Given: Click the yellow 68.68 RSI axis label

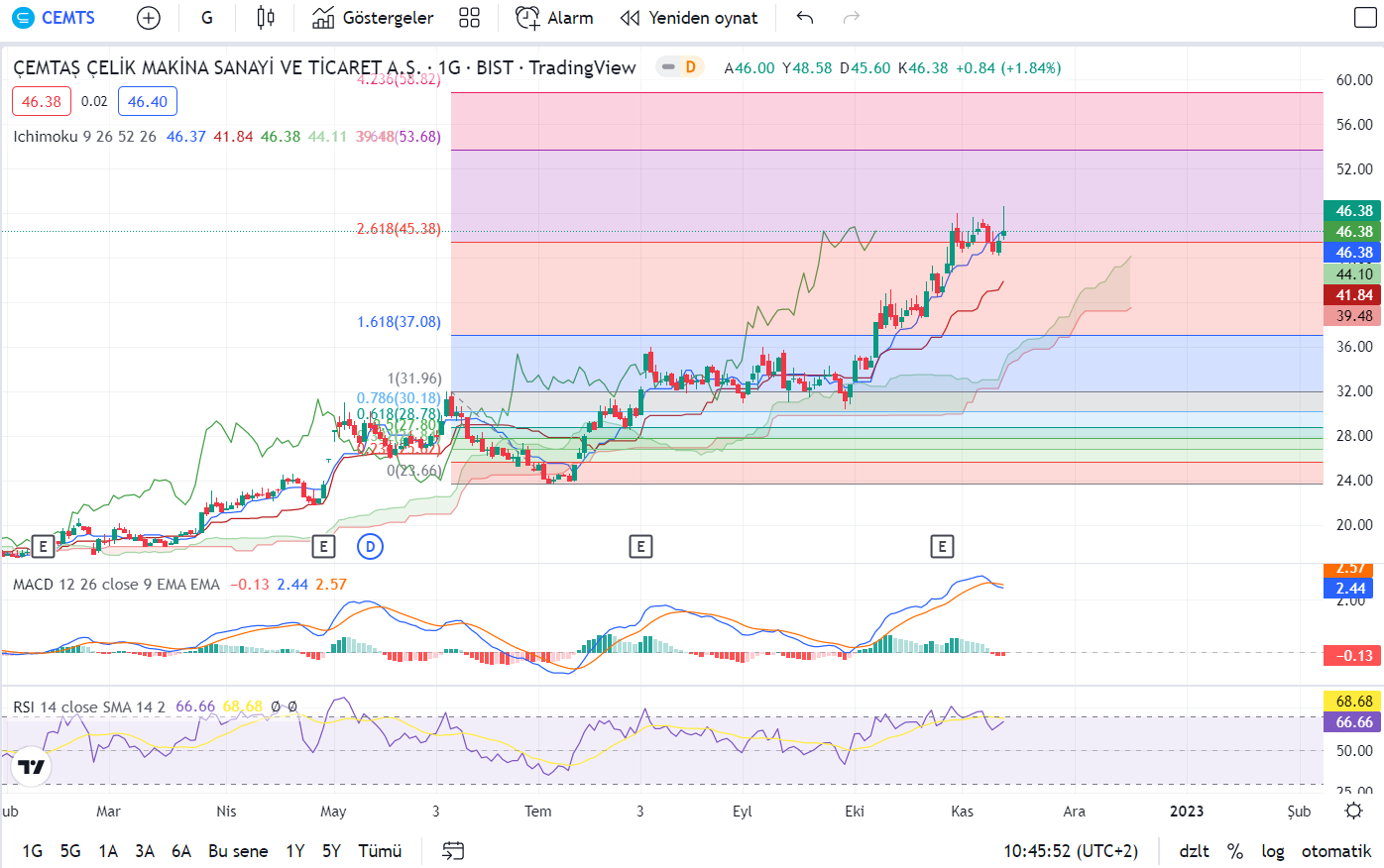Looking at the screenshot, I should click(1352, 702).
